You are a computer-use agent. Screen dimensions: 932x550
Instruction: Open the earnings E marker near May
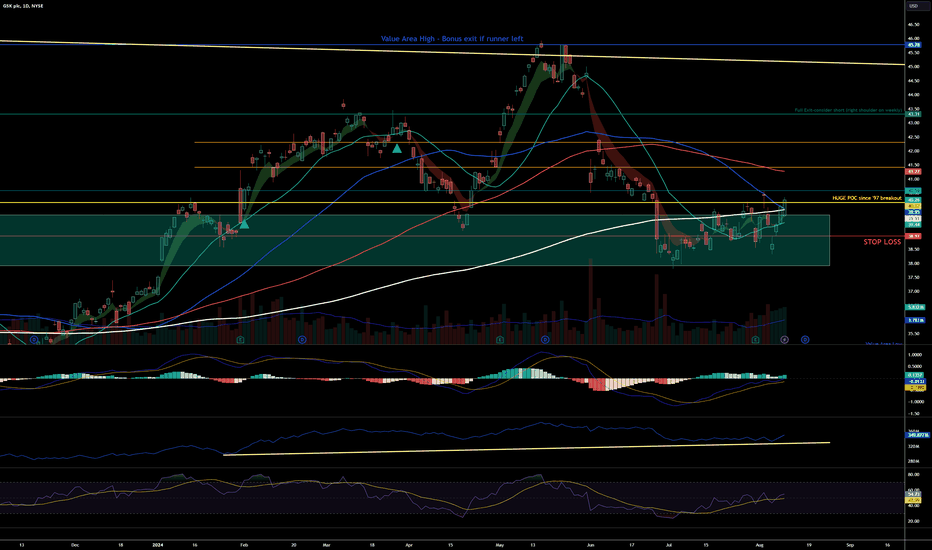tap(500, 340)
